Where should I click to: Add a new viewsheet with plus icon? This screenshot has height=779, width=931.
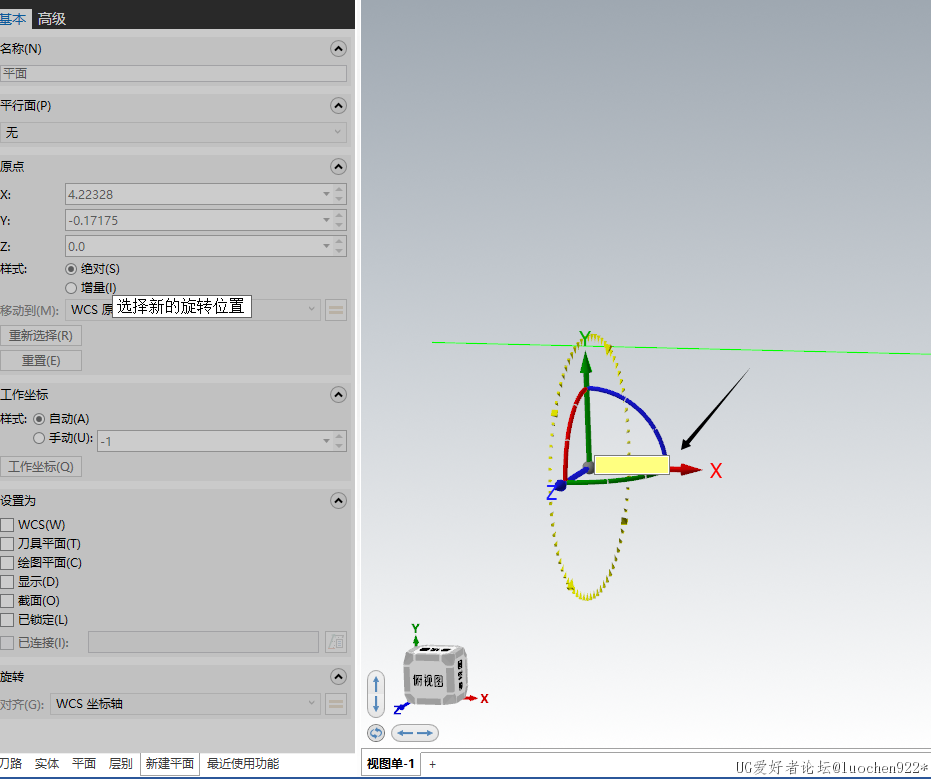pos(433,764)
